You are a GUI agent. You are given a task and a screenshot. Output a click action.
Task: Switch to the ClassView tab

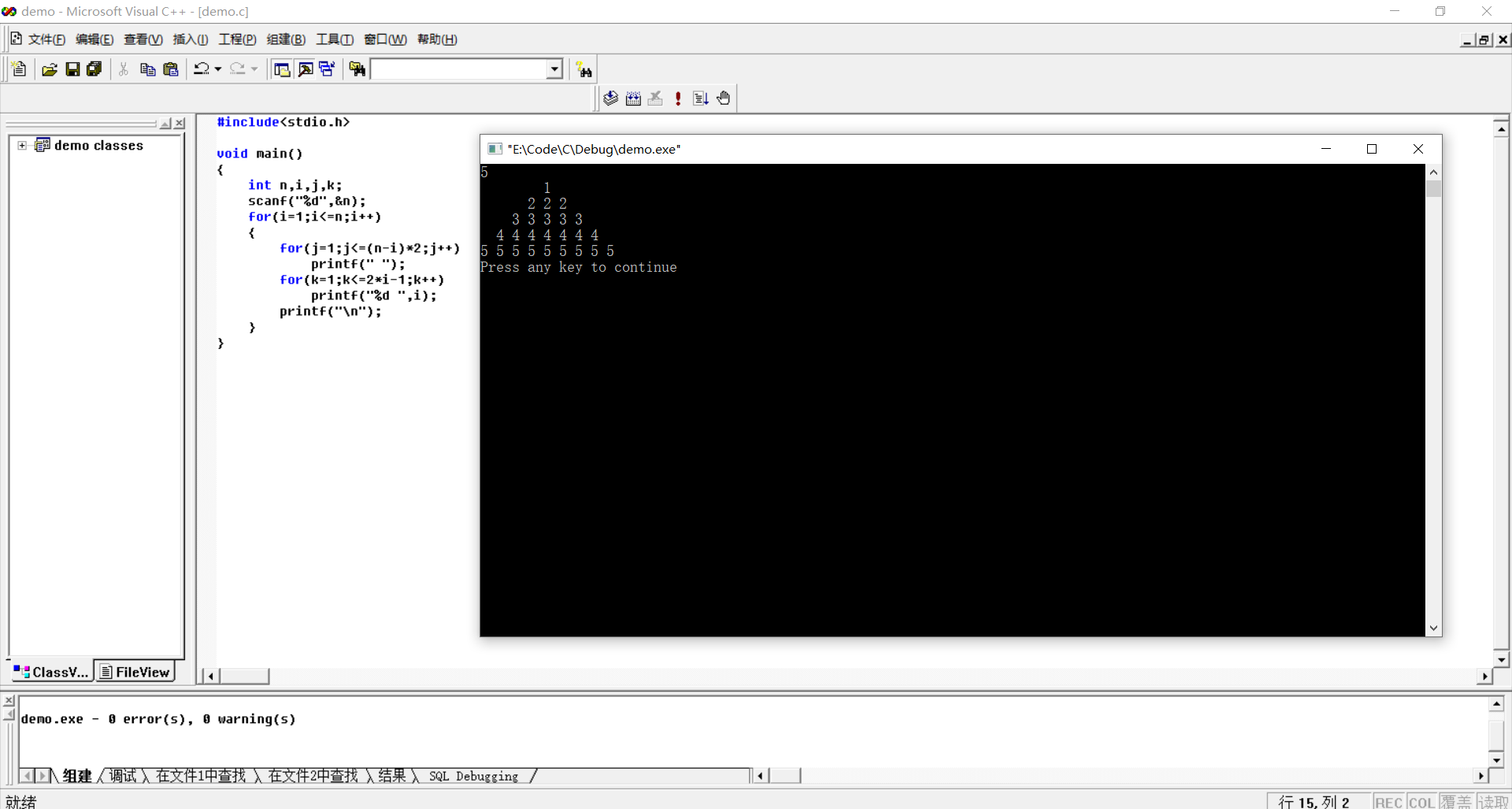click(51, 672)
